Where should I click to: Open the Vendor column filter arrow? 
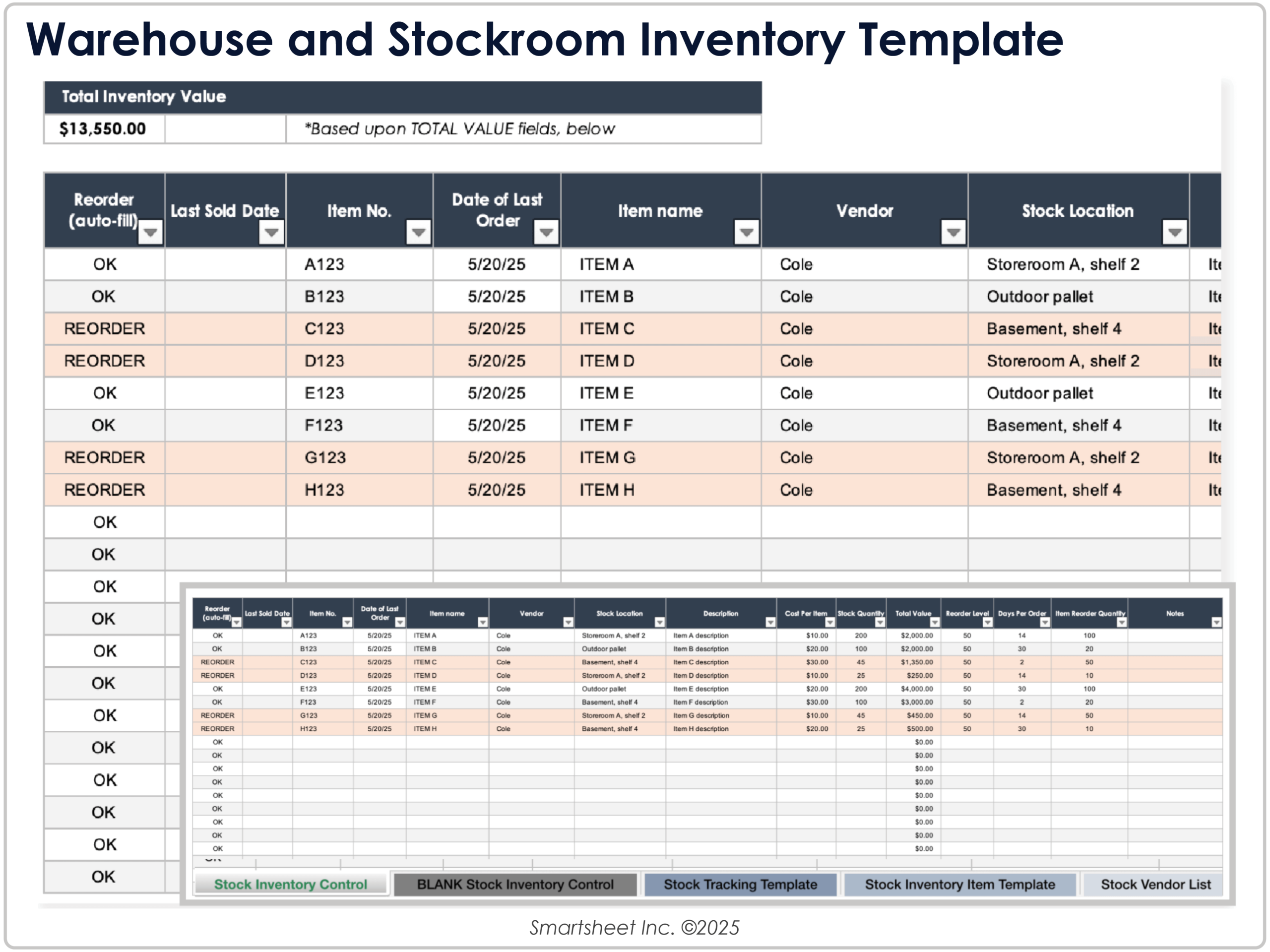tap(953, 233)
